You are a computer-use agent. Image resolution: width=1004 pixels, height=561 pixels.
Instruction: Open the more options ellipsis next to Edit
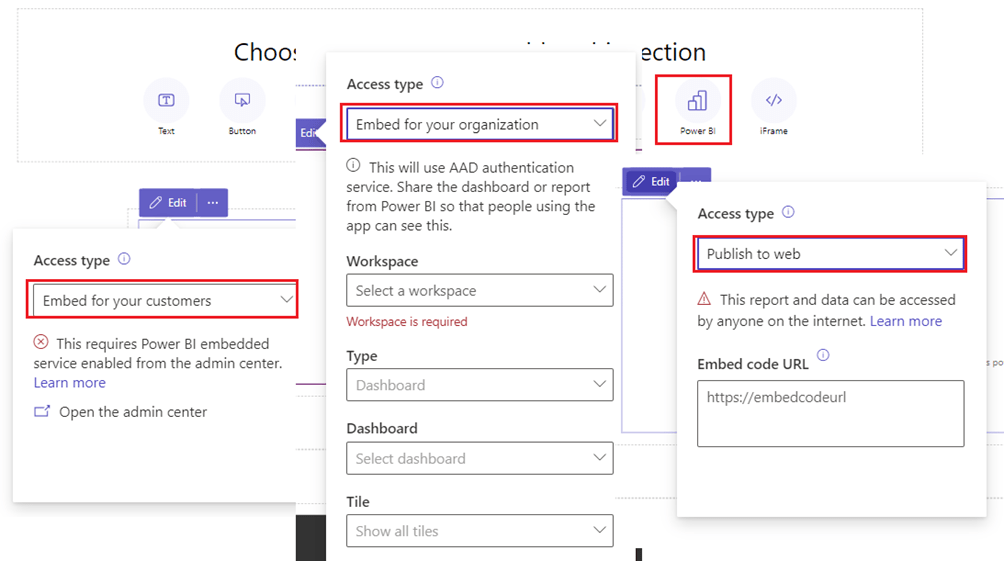click(x=213, y=203)
